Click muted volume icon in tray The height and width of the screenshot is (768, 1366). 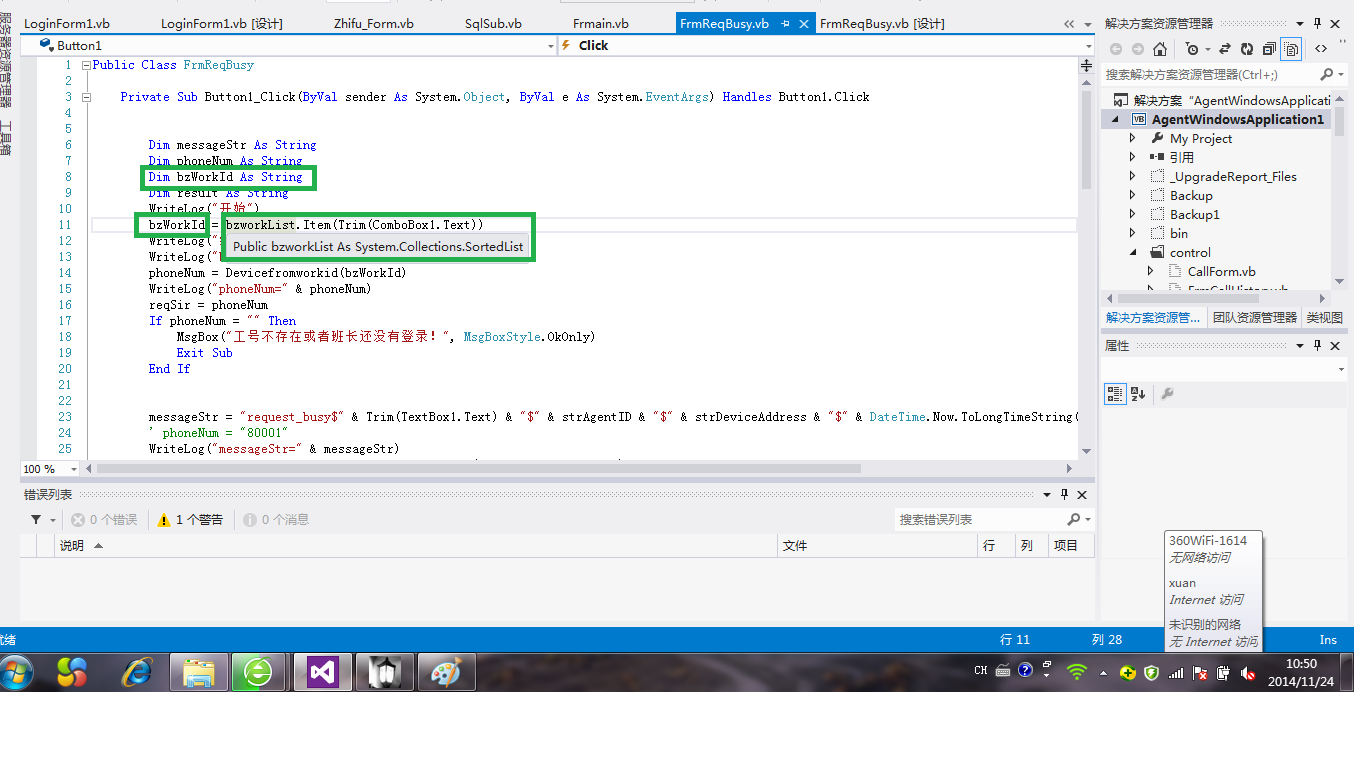(1248, 673)
